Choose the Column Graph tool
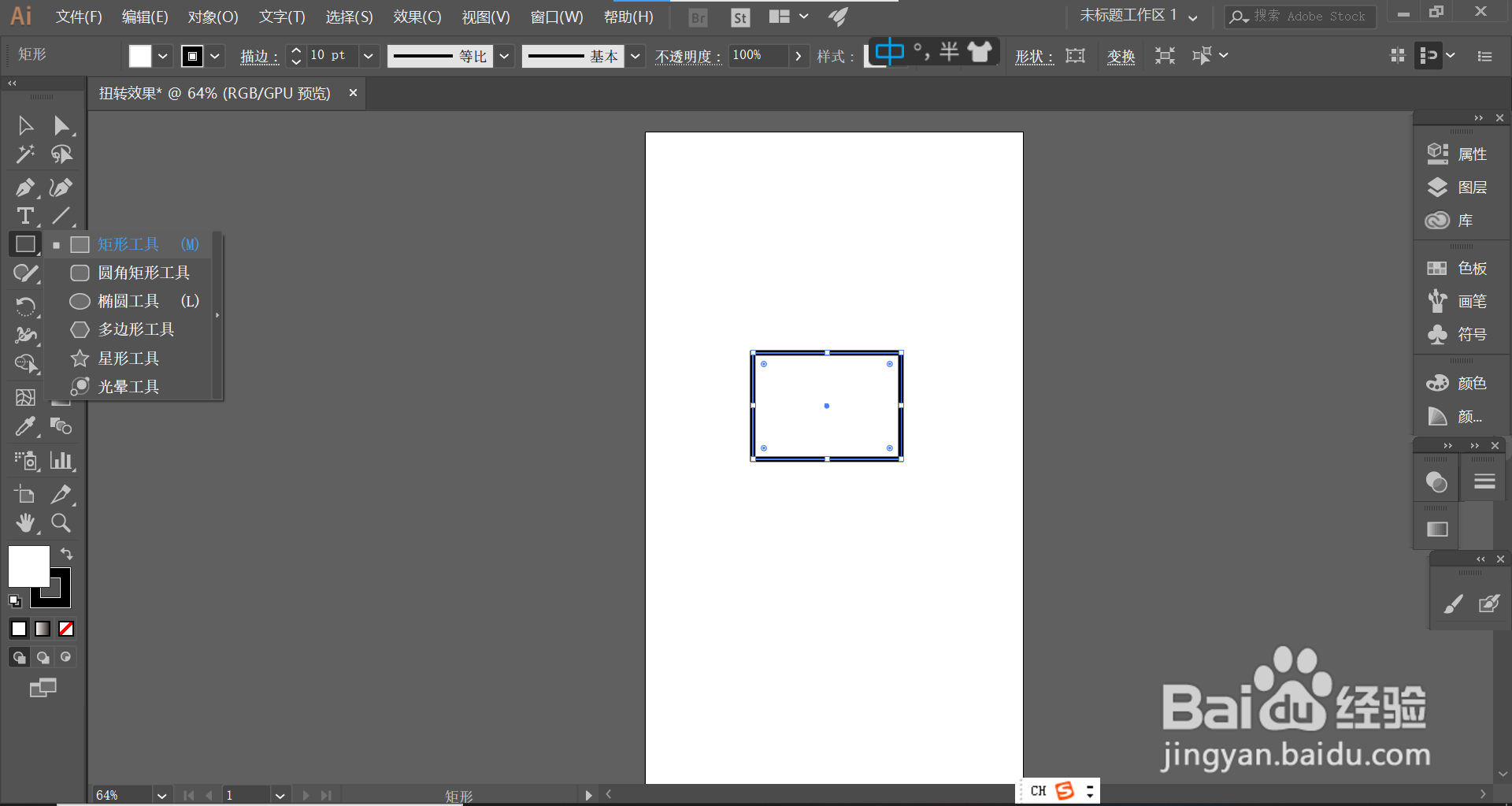Image resolution: width=1512 pixels, height=806 pixels. coord(61,460)
